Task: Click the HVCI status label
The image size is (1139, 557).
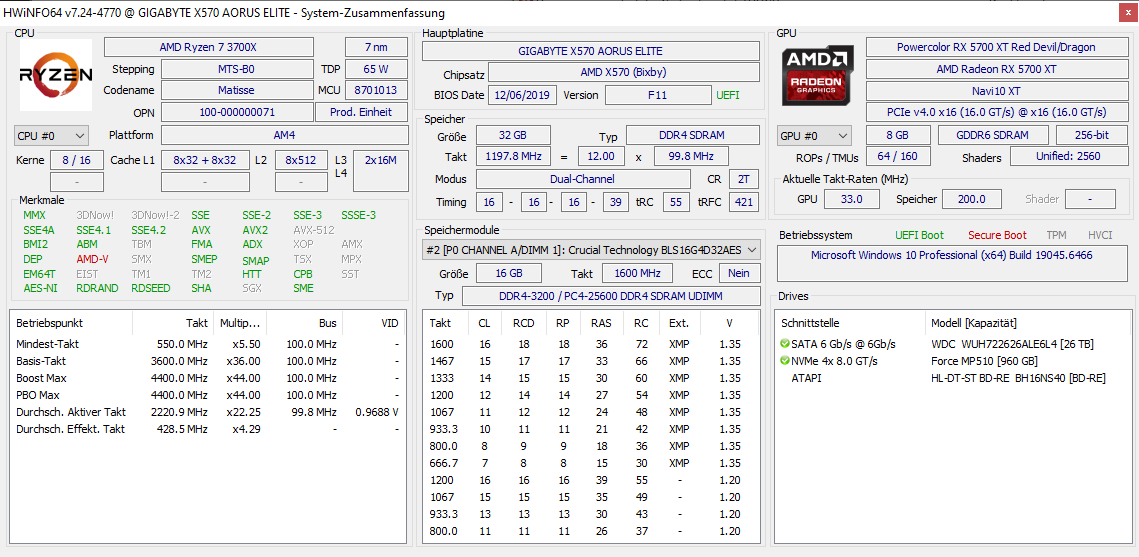Action: point(1100,235)
